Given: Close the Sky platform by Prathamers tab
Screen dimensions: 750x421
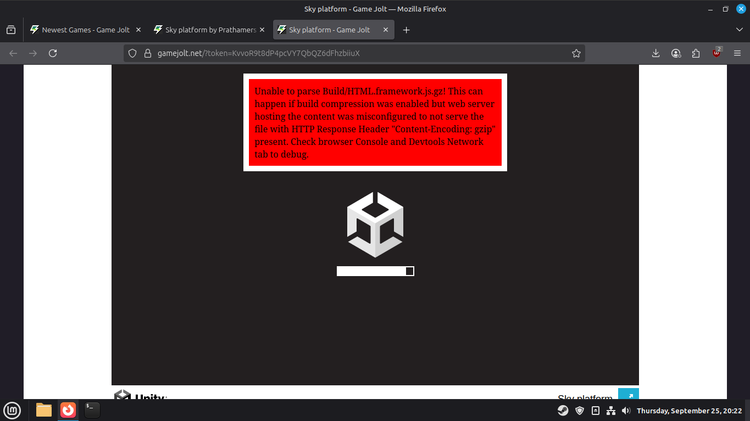Looking at the screenshot, I should (x=262, y=30).
